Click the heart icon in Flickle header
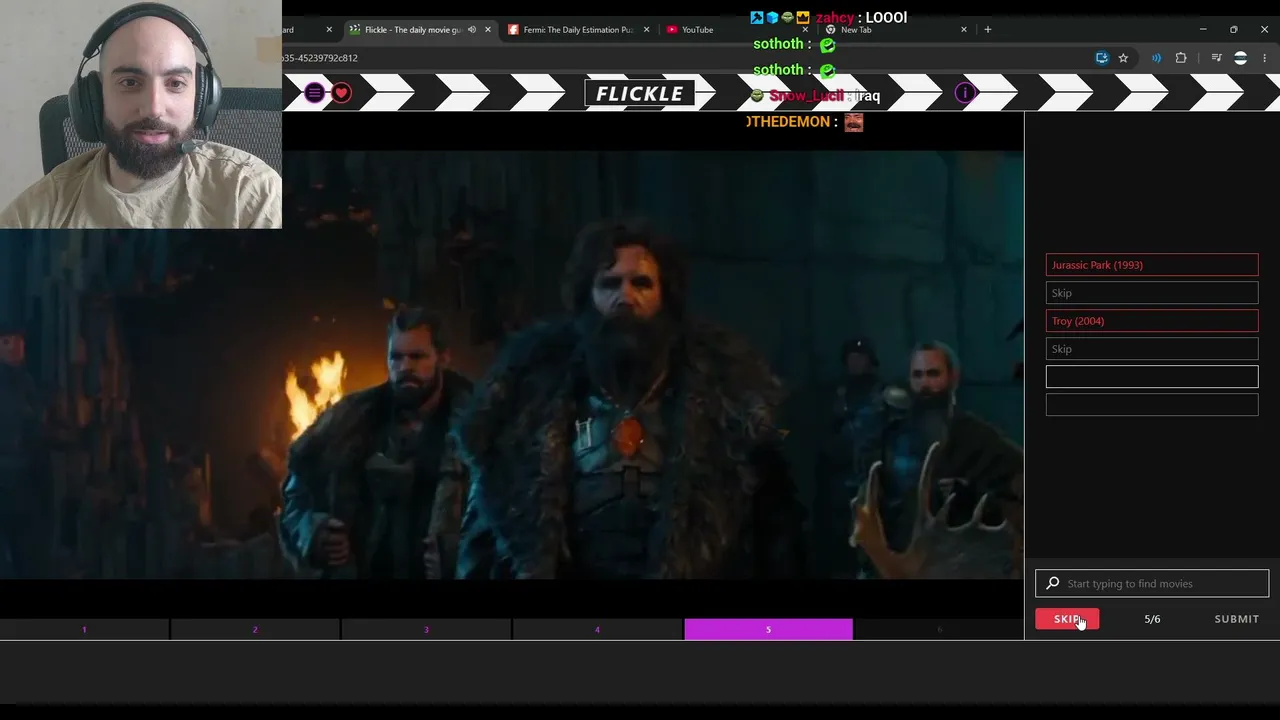The image size is (1280, 720). coord(342,93)
